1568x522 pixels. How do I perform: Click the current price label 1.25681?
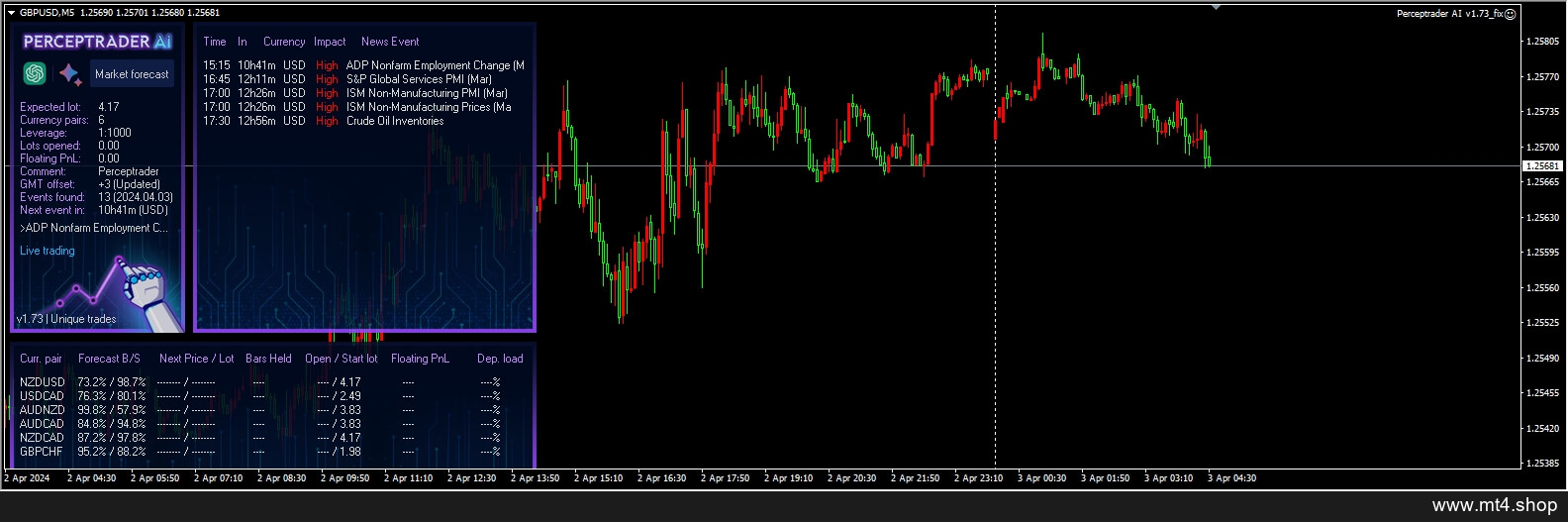click(x=1542, y=166)
